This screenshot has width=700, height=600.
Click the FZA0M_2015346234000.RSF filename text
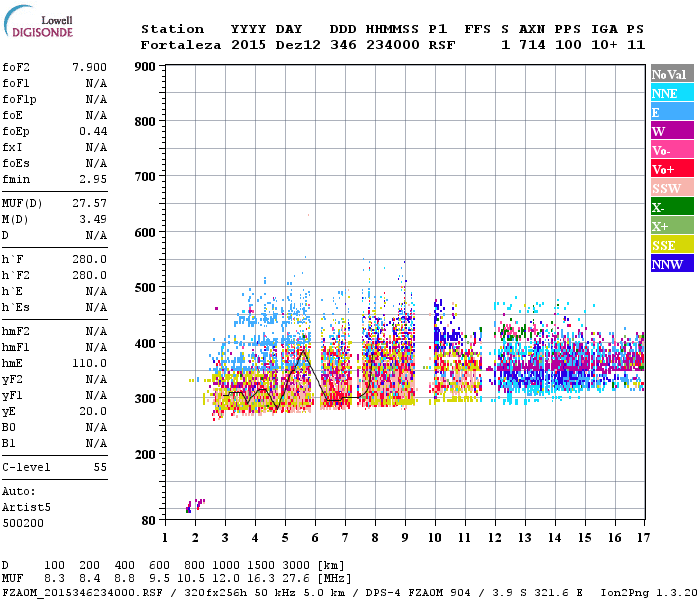[82, 593]
